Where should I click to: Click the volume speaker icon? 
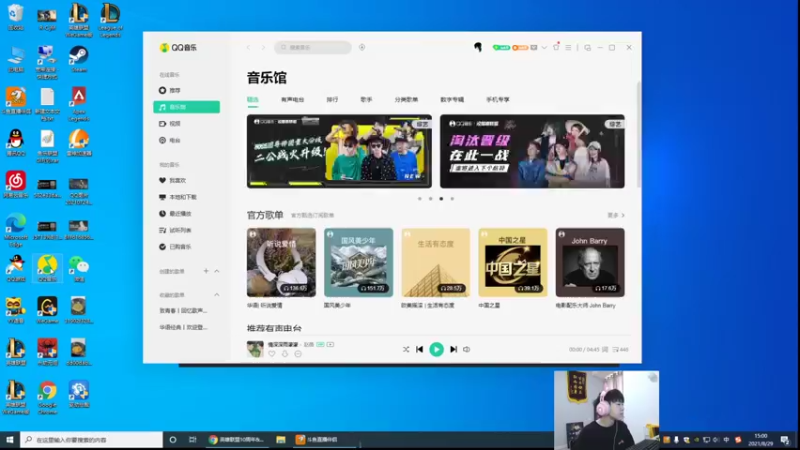coord(466,349)
